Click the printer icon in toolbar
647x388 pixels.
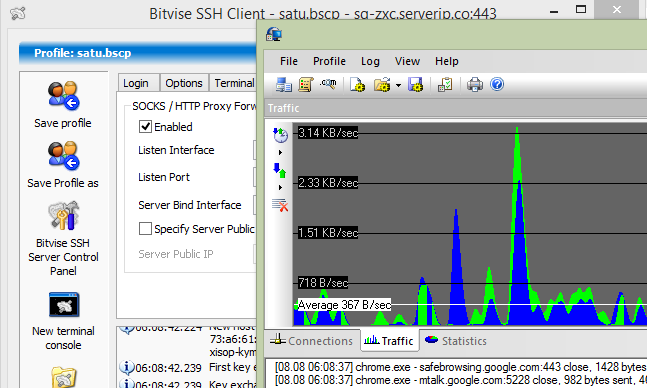pos(475,85)
